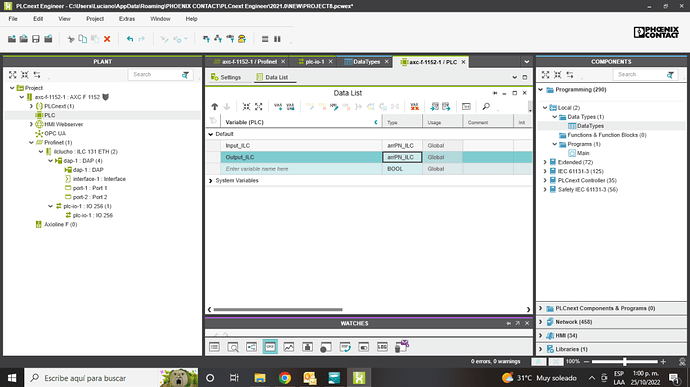This screenshot has width=690, height=387.
Task: Expand the Extended (72) library
Action: (x=545, y=162)
